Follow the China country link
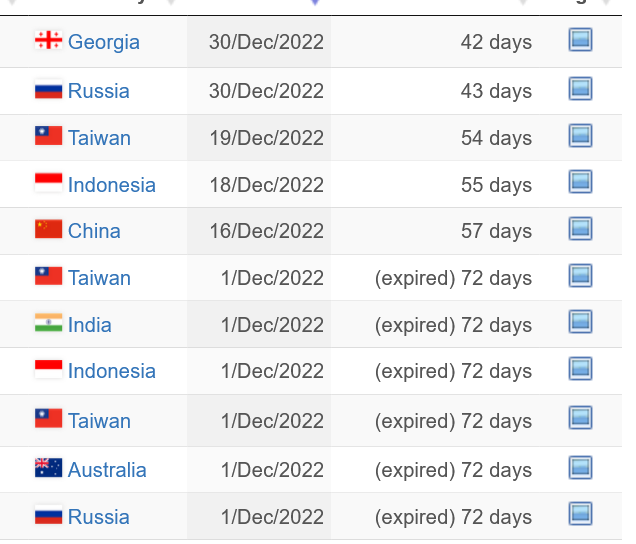This screenshot has width=636, height=544. coord(94,231)
